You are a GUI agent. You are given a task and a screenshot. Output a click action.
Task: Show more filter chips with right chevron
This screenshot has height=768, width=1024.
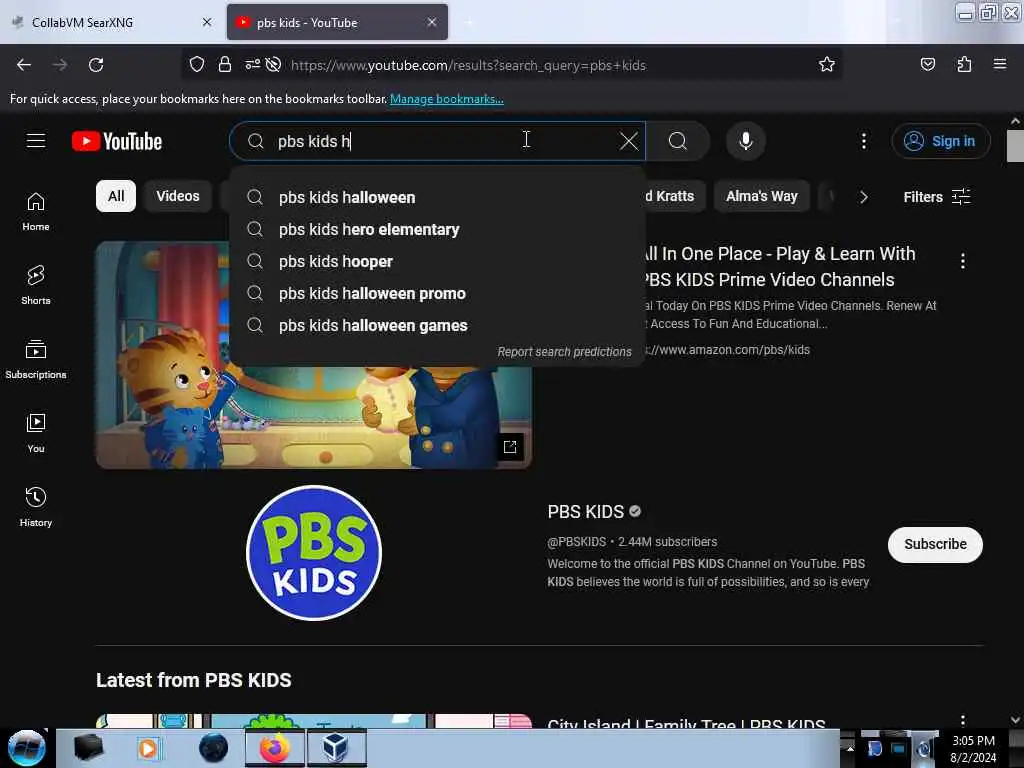(x=863, y=197)
